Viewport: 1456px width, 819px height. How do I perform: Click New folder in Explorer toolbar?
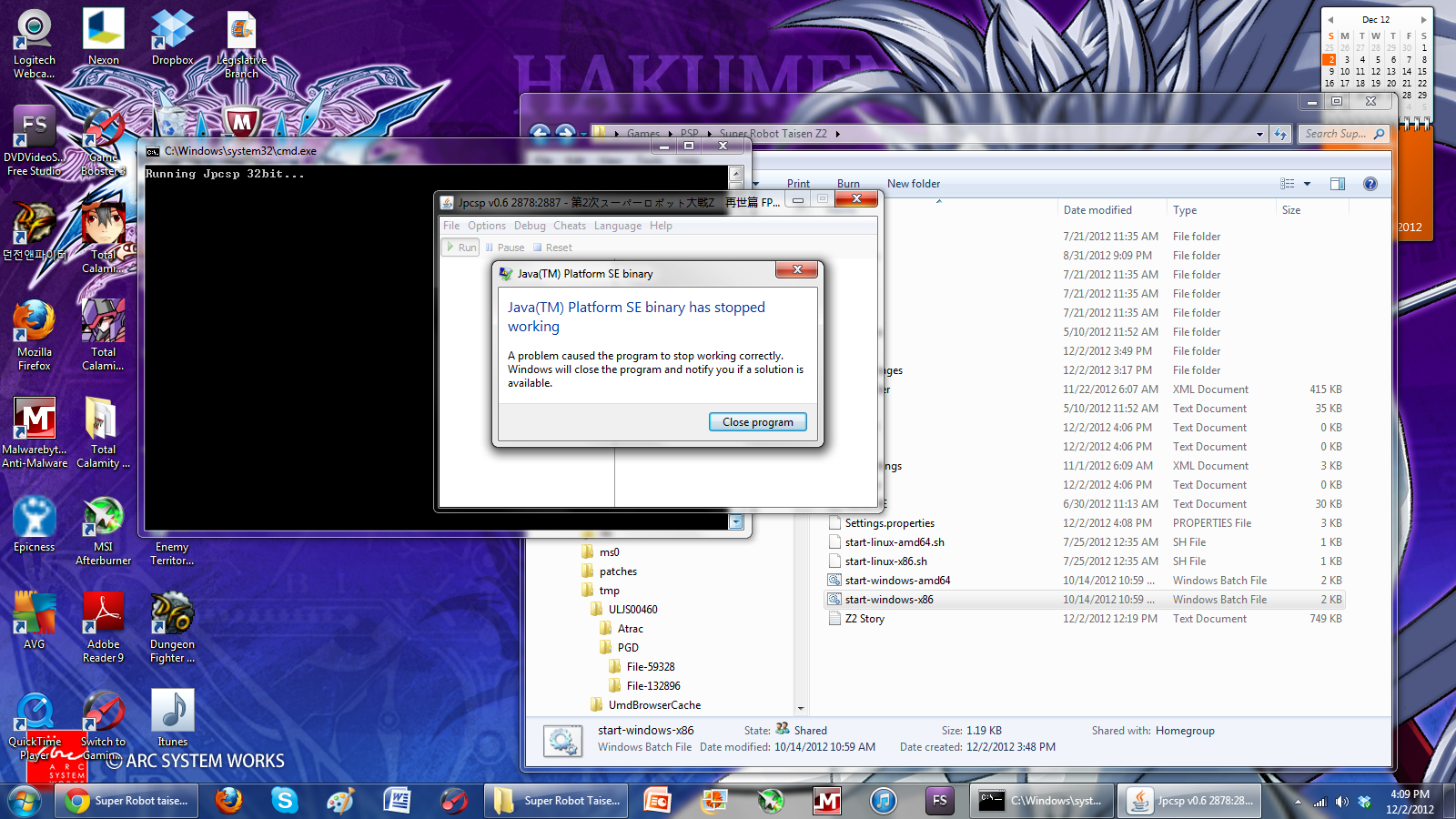coord(913,184)
